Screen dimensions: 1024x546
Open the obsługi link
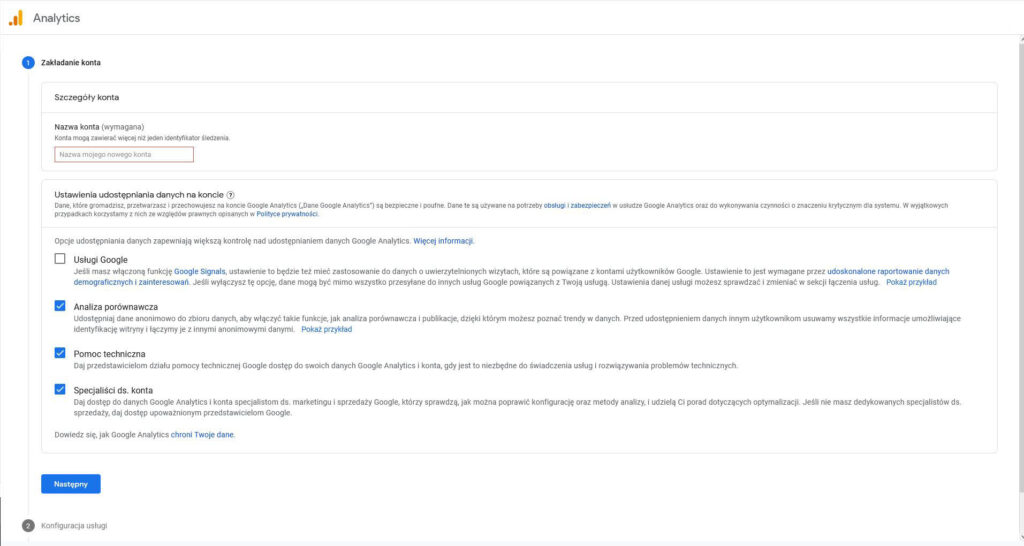click(x=554, y=205)
